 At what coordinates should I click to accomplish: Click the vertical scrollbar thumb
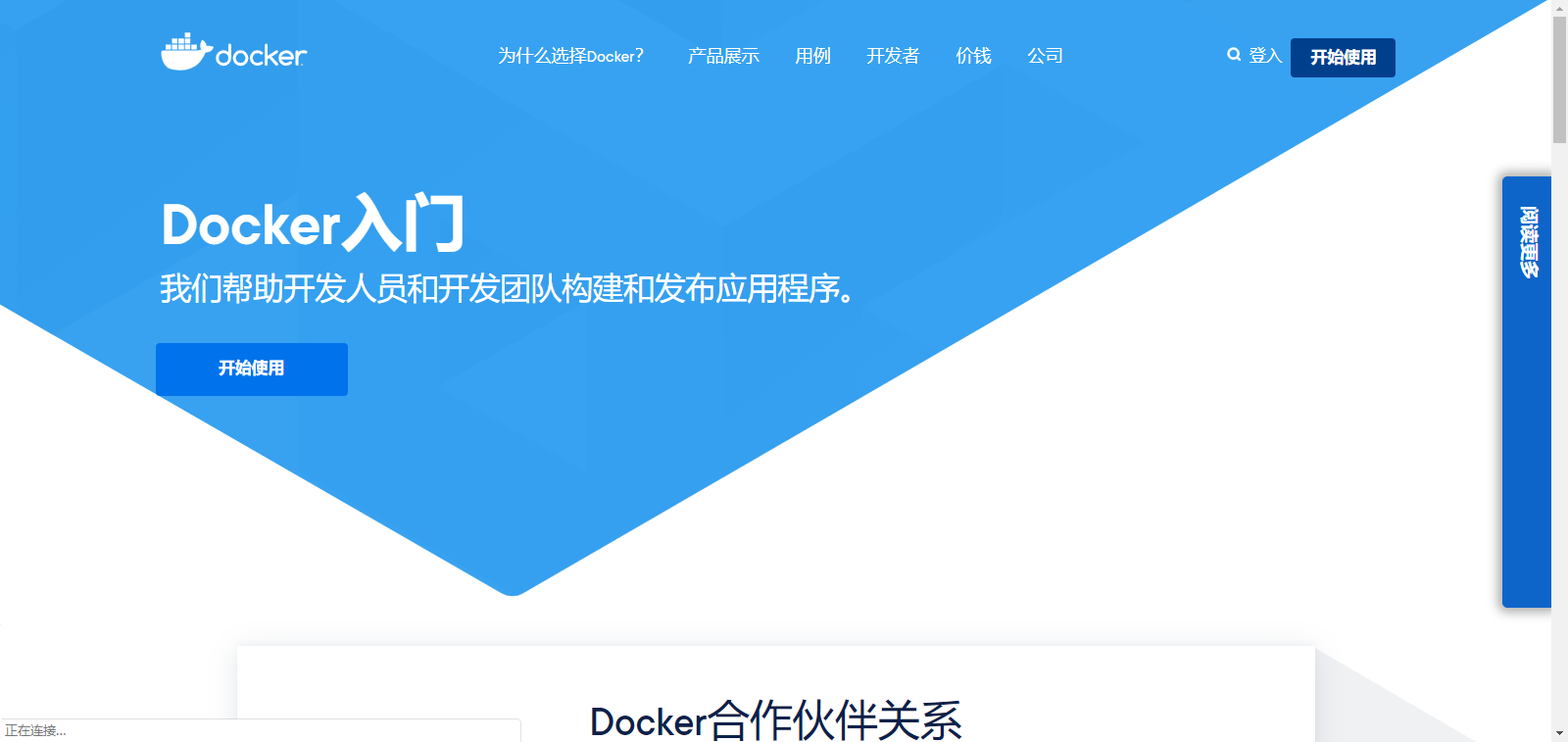click(1559, 80)
